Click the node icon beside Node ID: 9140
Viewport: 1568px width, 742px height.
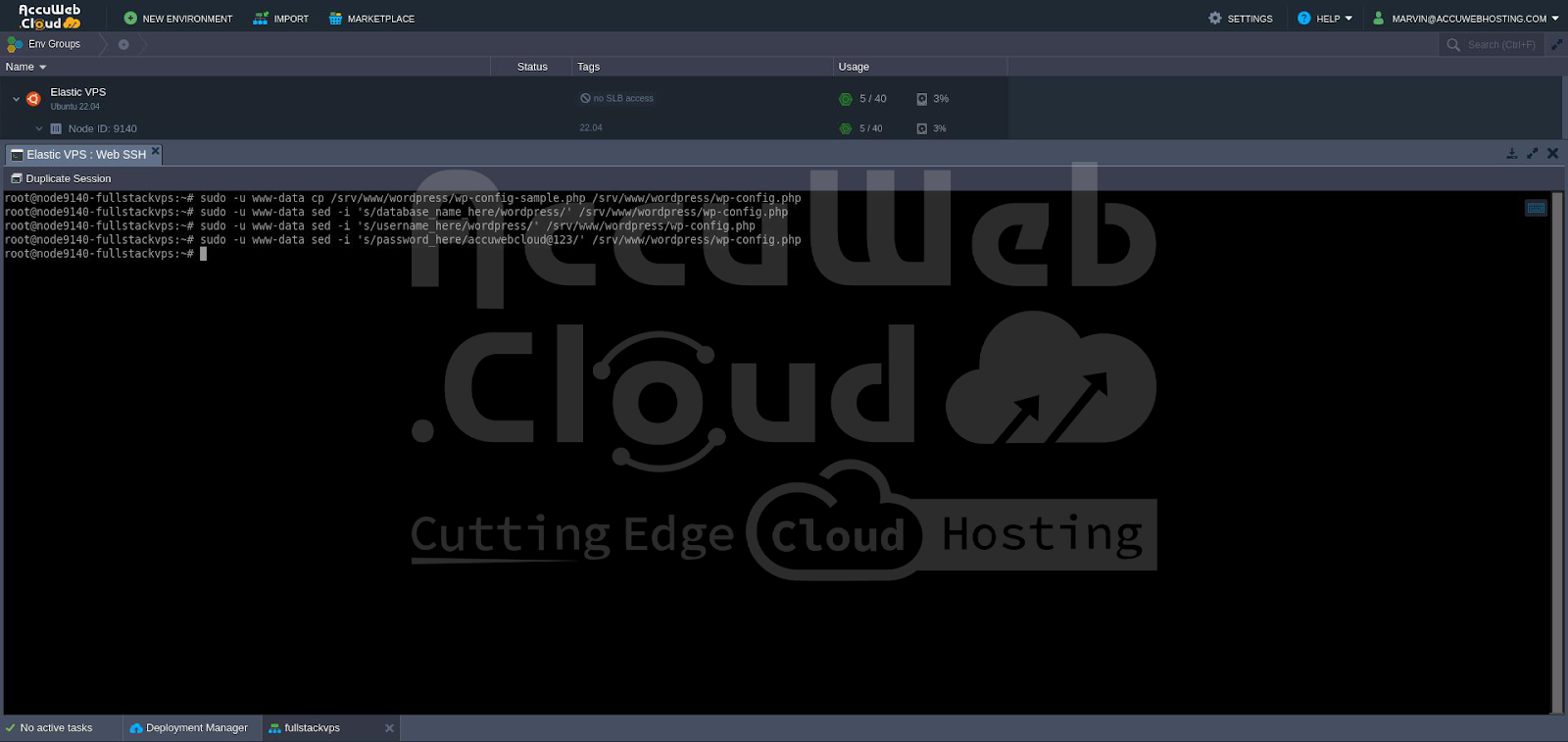point(56,128)
